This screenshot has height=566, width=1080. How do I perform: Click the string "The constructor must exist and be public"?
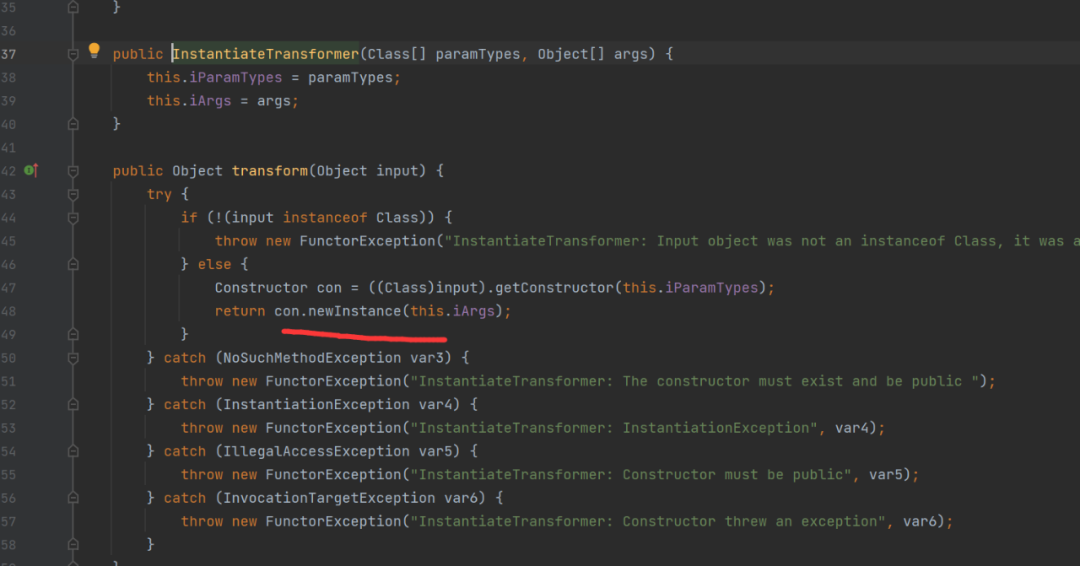pos(792,381)
